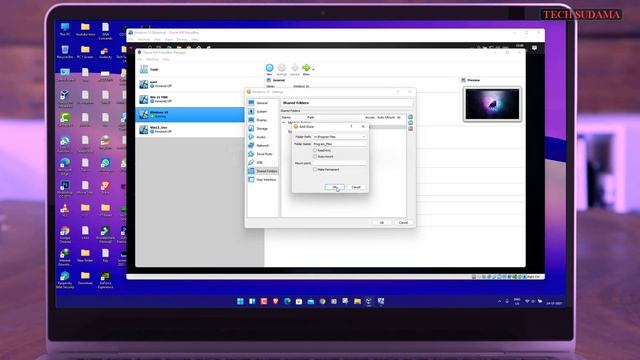
Task: Click the edit shared folder icon
Action: click(x=410, y=123)
